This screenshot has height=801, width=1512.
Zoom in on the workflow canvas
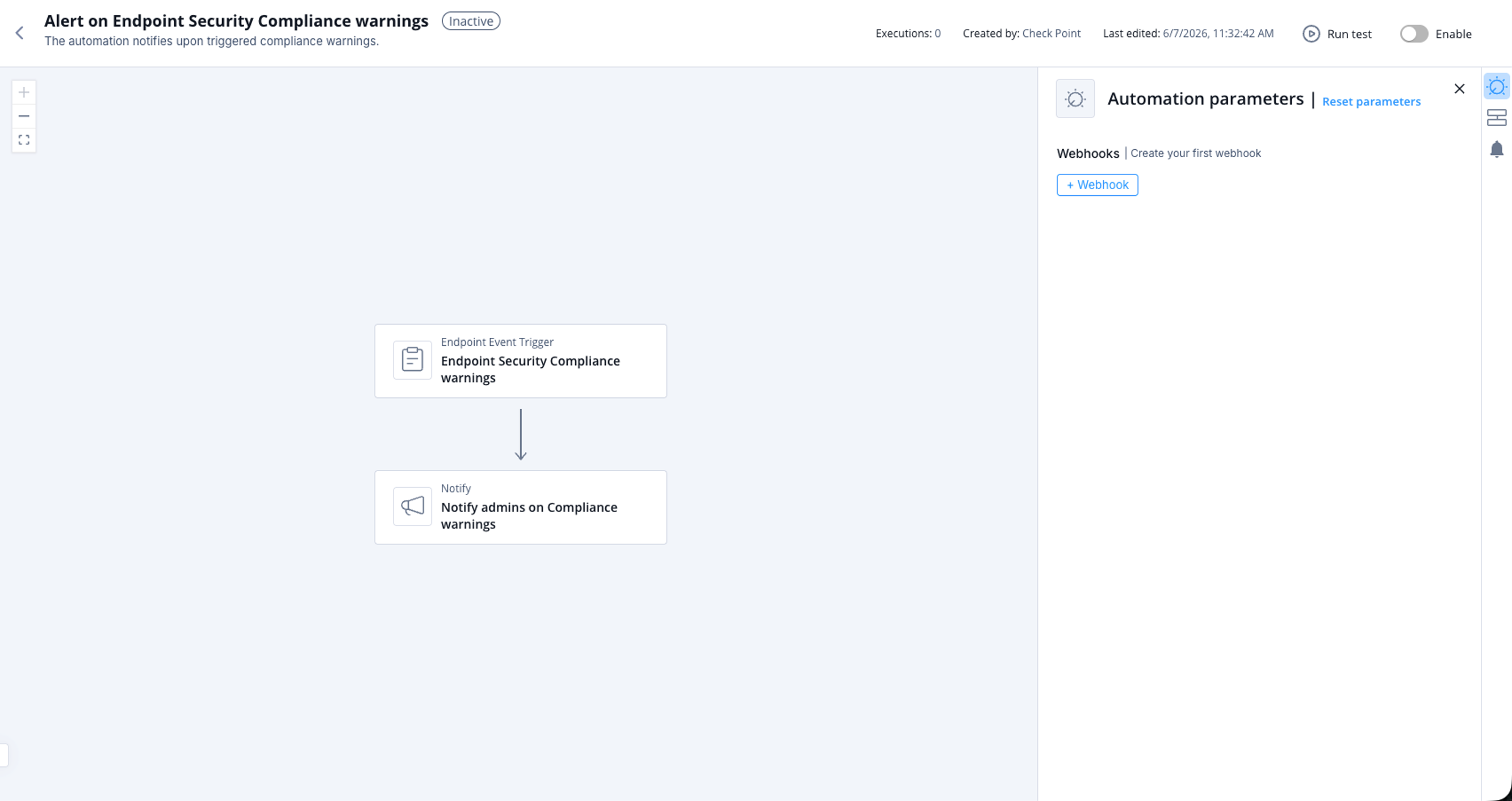(x=23, y=92)
